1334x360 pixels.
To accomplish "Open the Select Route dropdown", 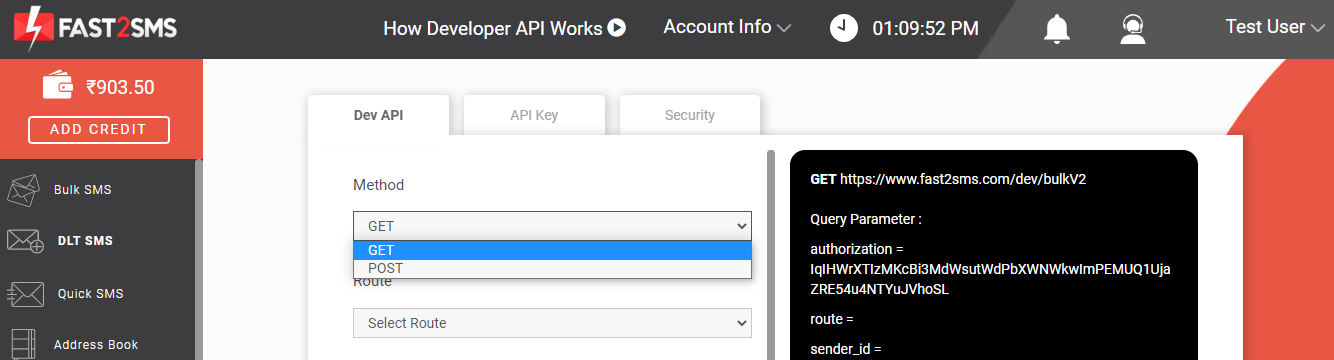I will [x=552, y=323].
